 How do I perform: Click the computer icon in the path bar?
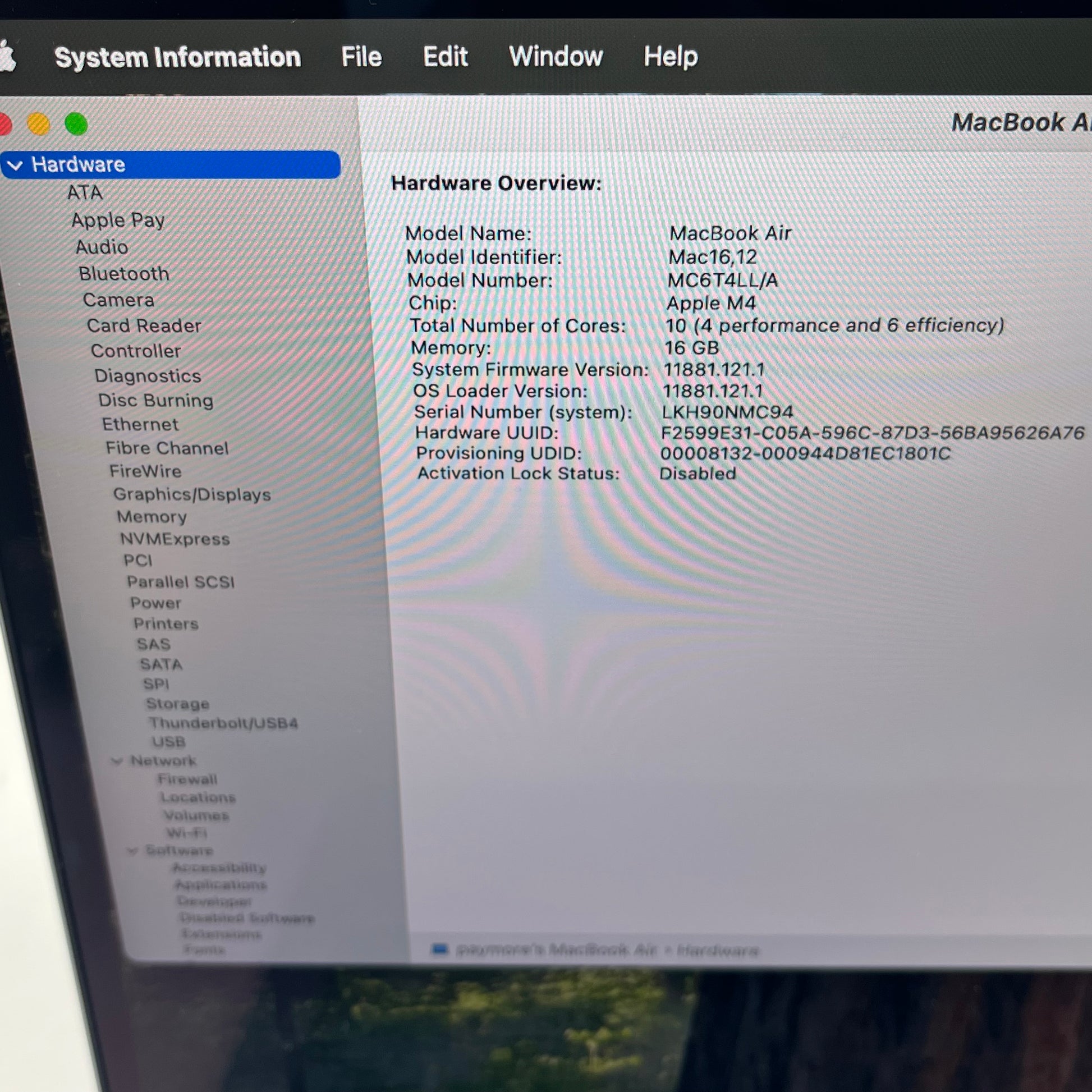coord(439,949)
